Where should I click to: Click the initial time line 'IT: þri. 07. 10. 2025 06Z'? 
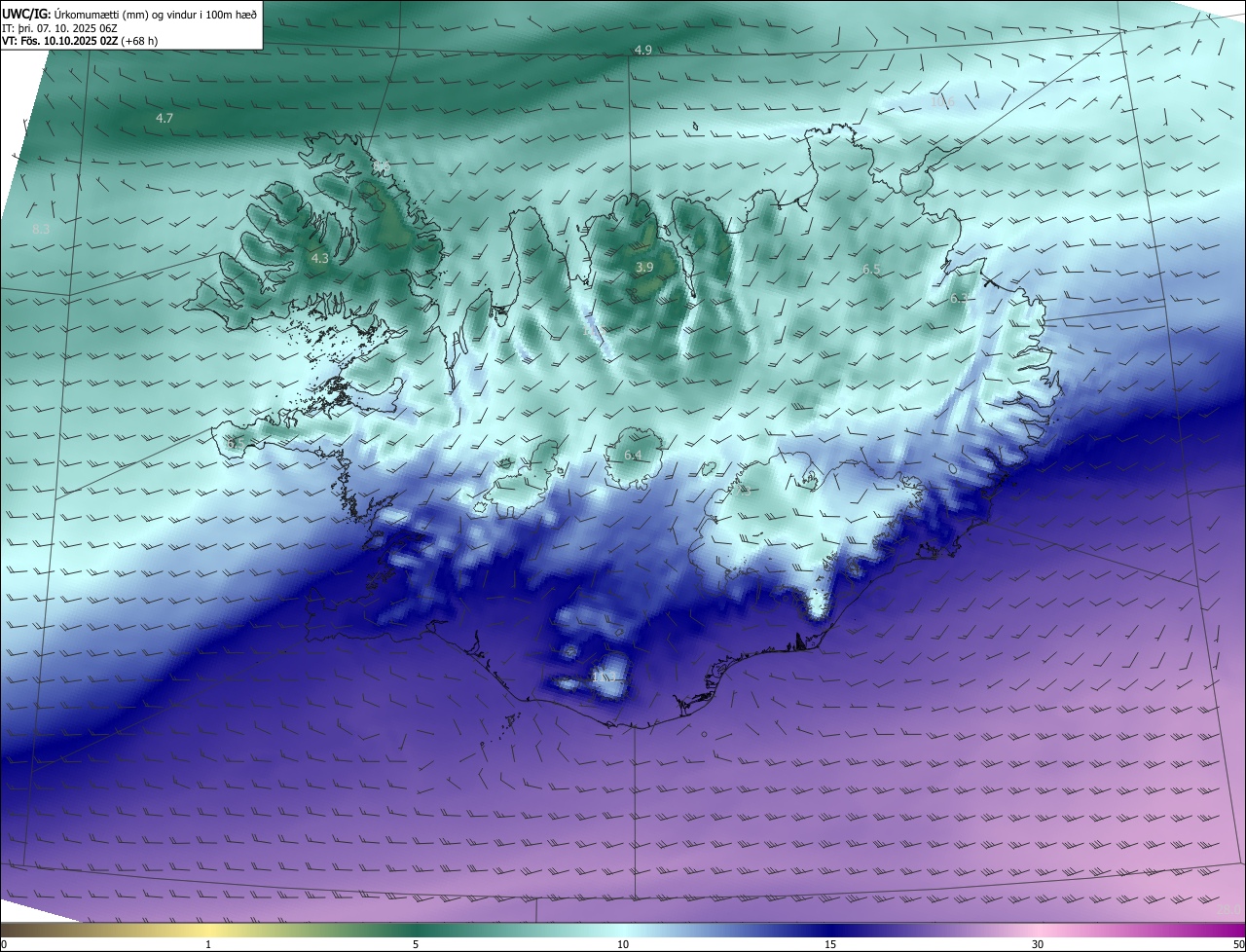click(60, 28)
